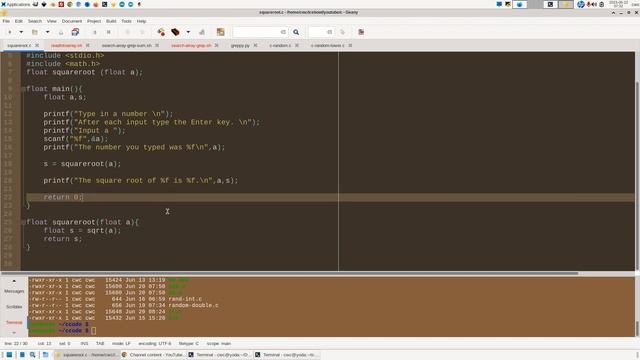Screen dimensions: 640x360
Task: Open the Applications menu in top panel
Action: [16, 4]
